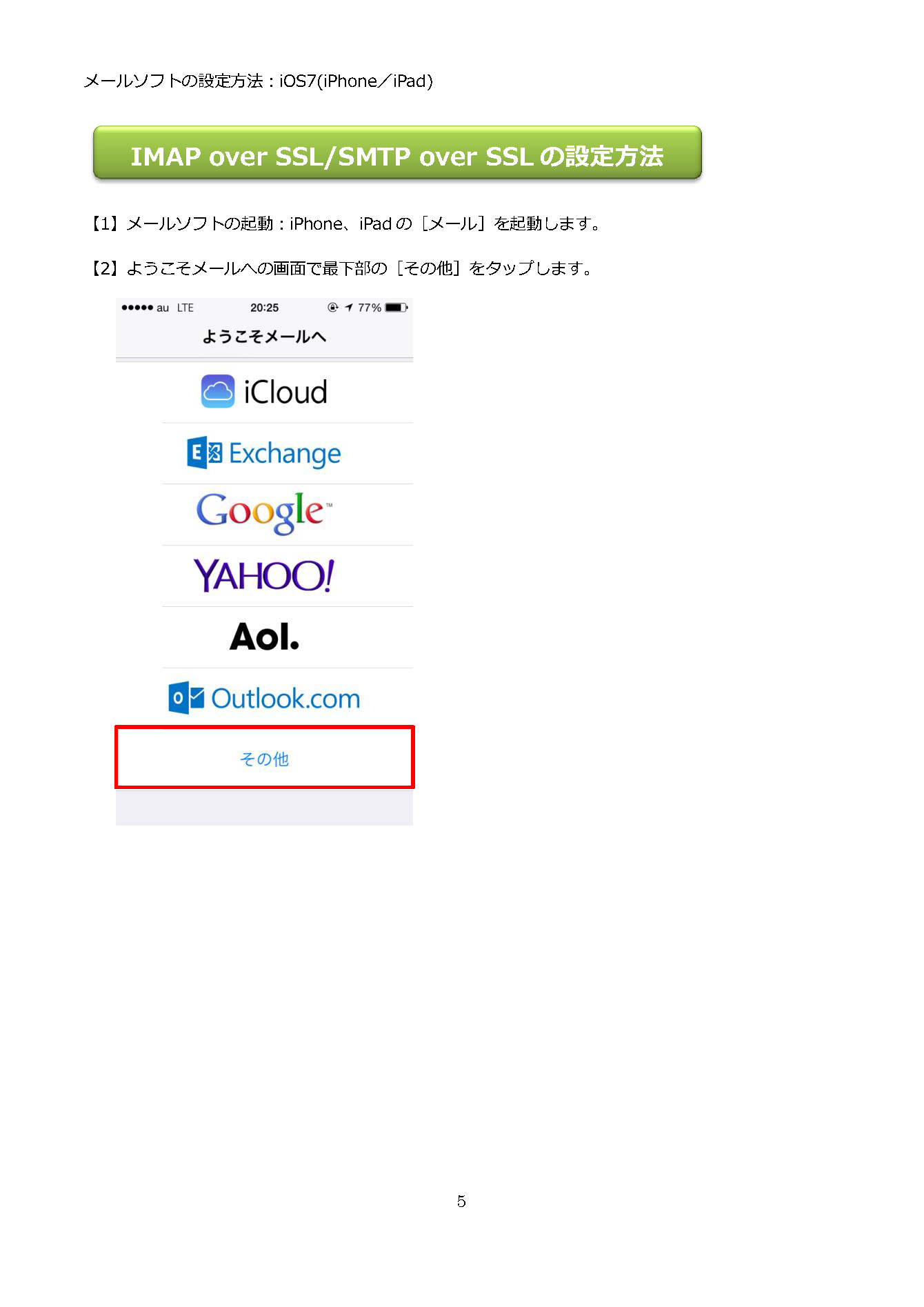This screenshot has height=1307, width=924.
Task: Tap the Aol. logo
Action: [264, 637]
